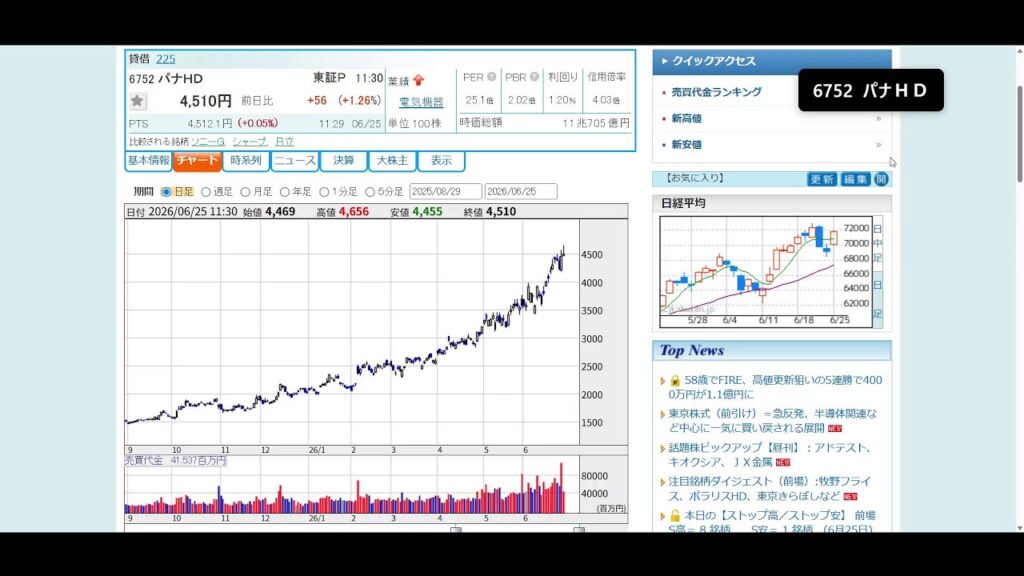Open the チャート tab
This screenshot has height=576, width=1024.
[197, 161]
